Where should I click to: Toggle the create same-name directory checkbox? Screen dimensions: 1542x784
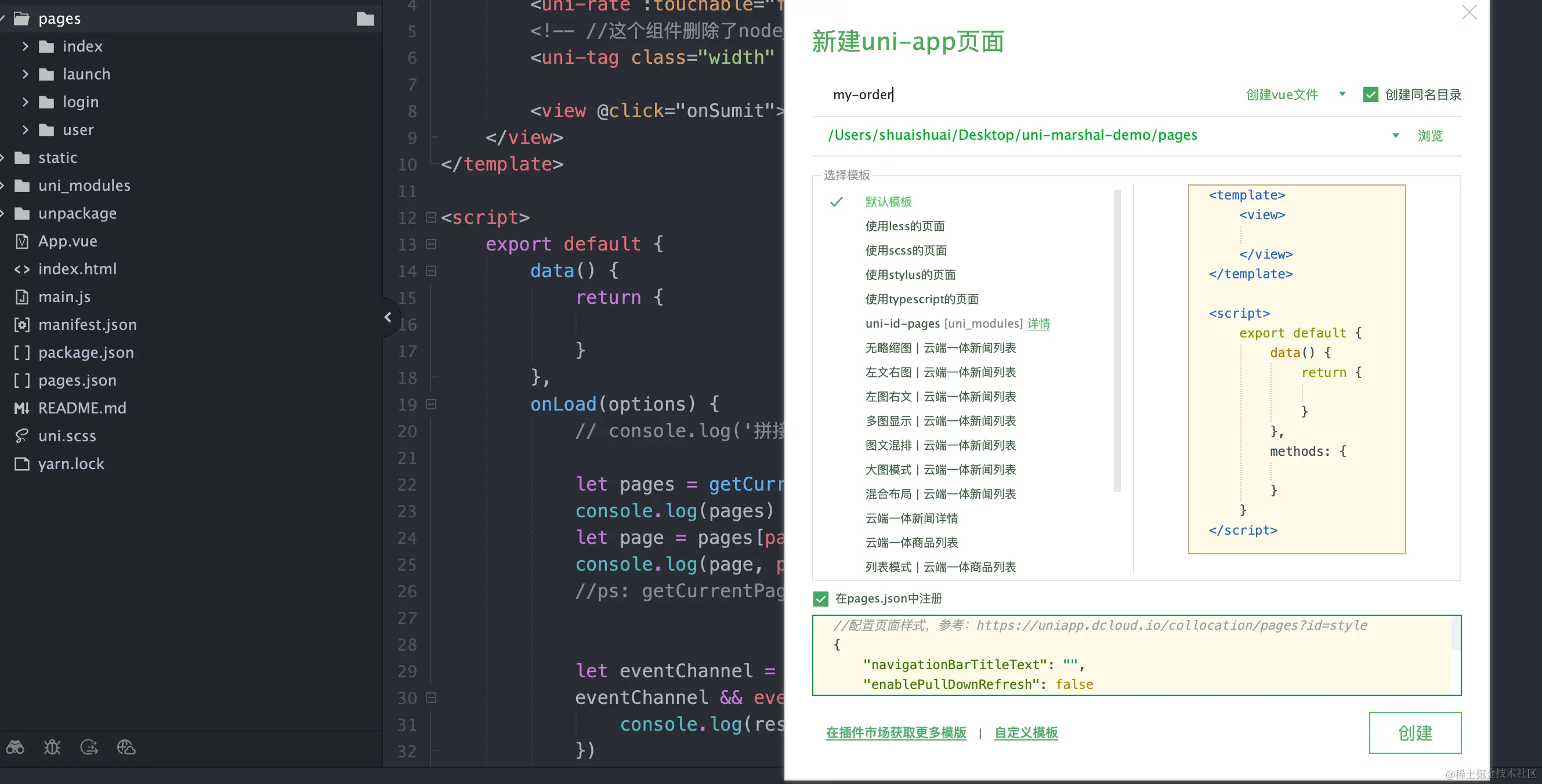(x=1370, y=95)
